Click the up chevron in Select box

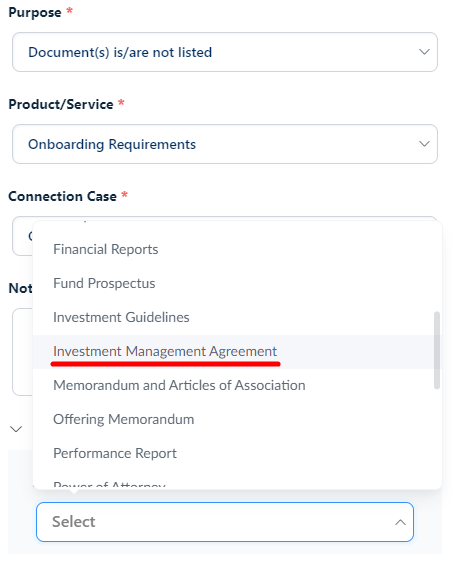pyautogui.click(x=400, y=522)
